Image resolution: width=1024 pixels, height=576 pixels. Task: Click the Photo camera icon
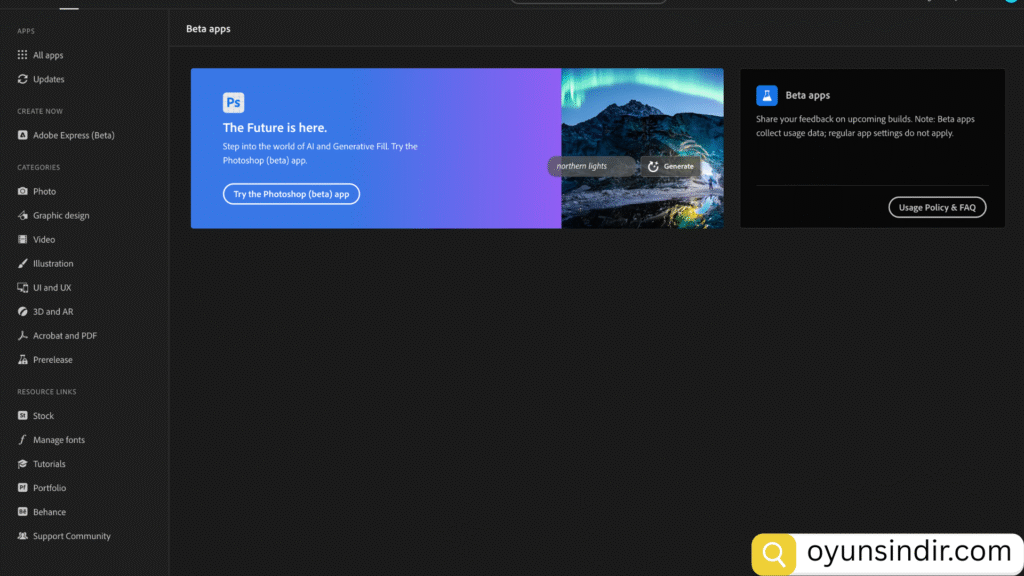(23, 191)
